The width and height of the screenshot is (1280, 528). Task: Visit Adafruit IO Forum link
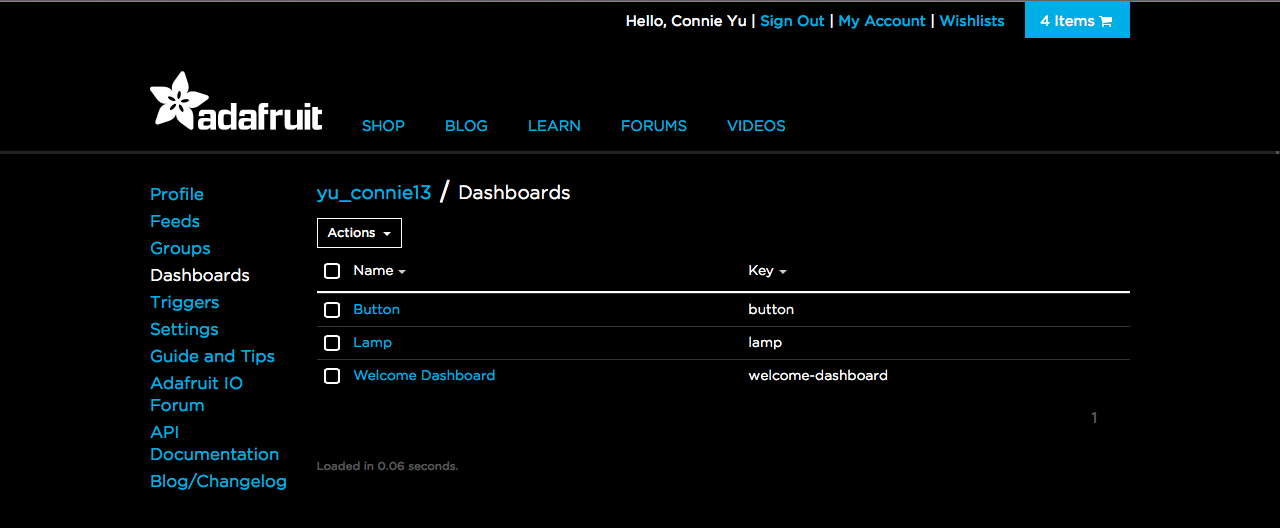click(196, 394)
